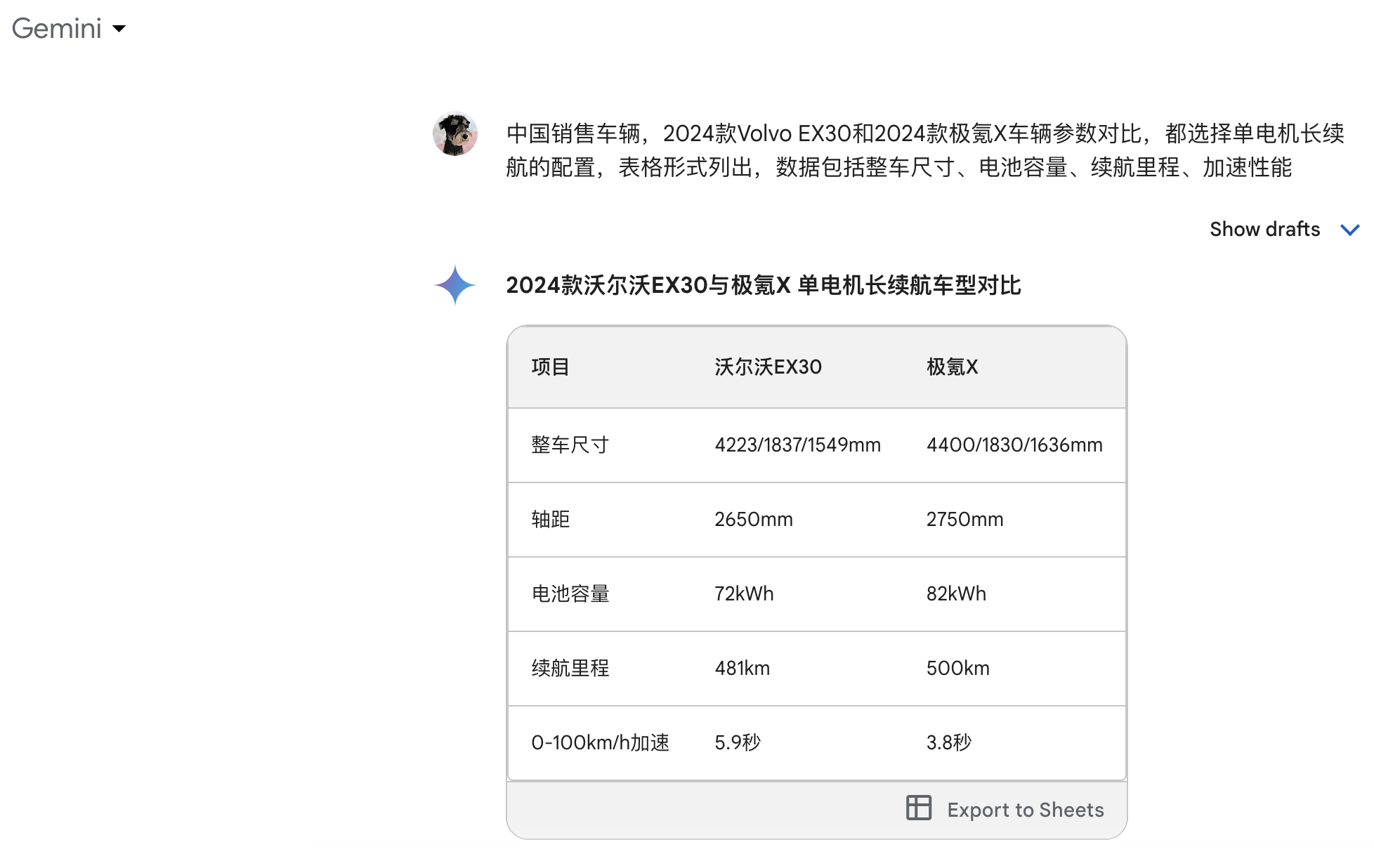Click the Gemini sparkle star icon
Screen dimensions: 1374x868
click(x=455, y=285)
